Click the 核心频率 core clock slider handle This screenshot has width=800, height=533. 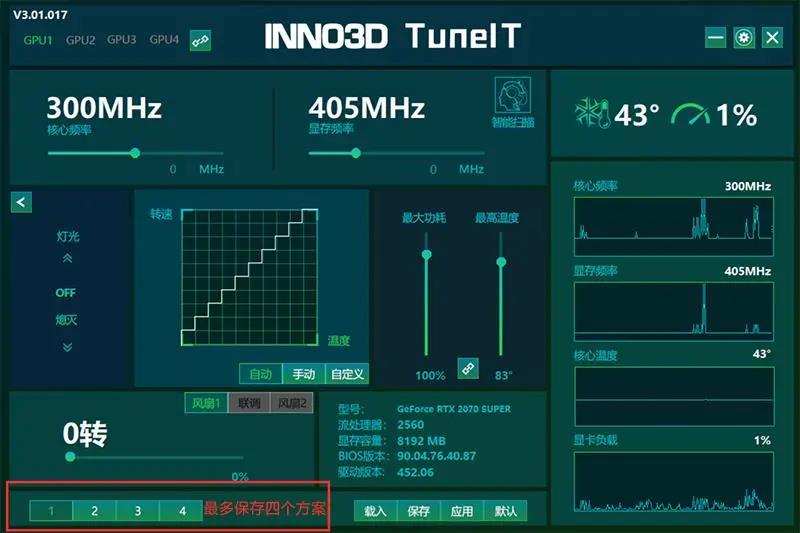(135, 153)
